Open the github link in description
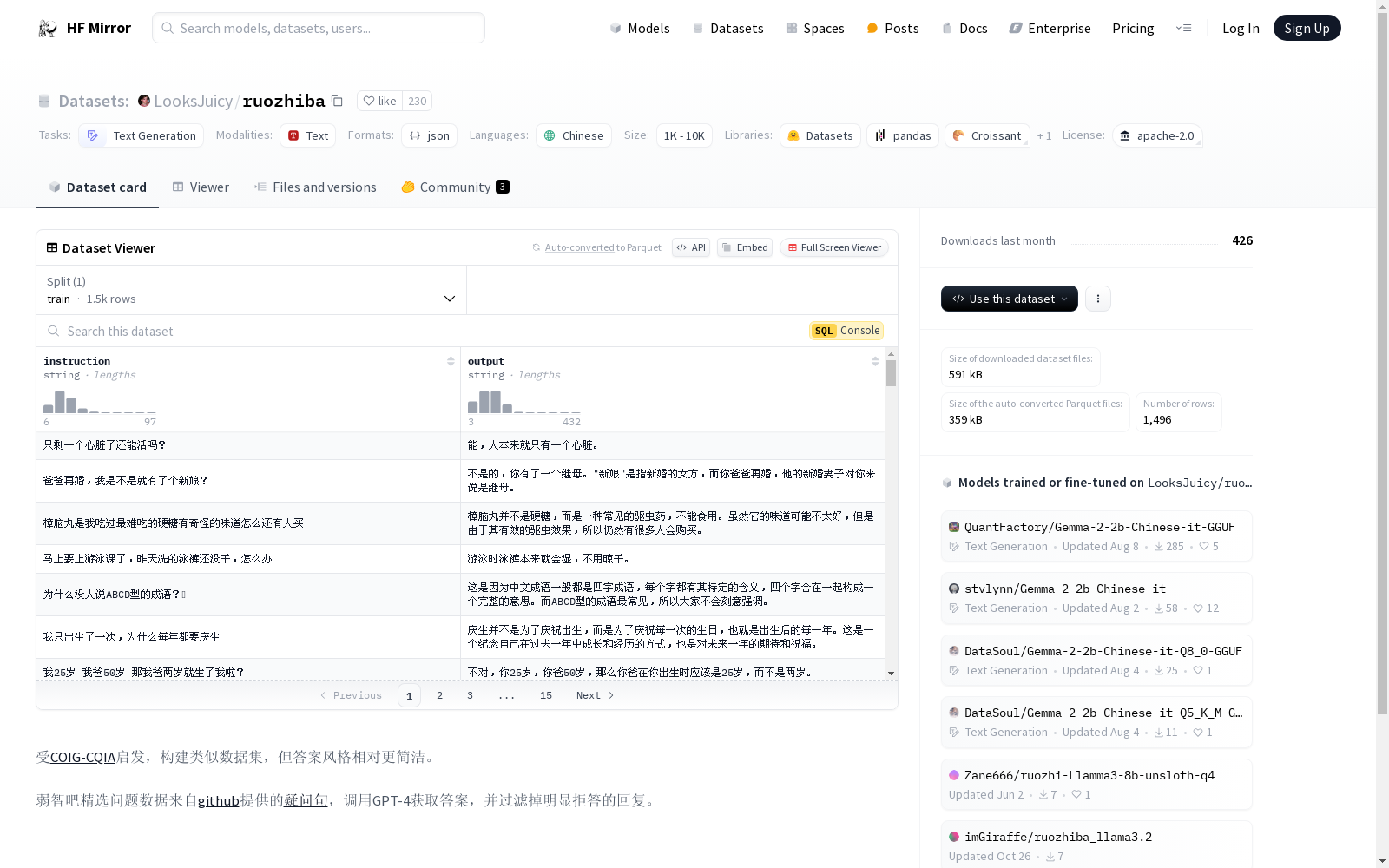The width and height of the screenshot is (1389, 868). (x=218, y=800)
